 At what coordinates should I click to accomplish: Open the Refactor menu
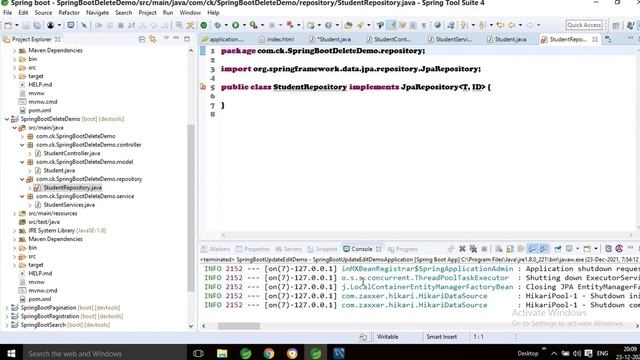69,13
